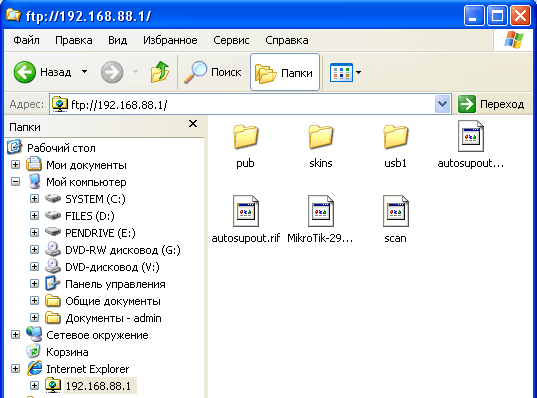537x398 pixels.
Task: Click the Сетевое окружение network icon
Action: pyautogui.click(x=34, y=334)
